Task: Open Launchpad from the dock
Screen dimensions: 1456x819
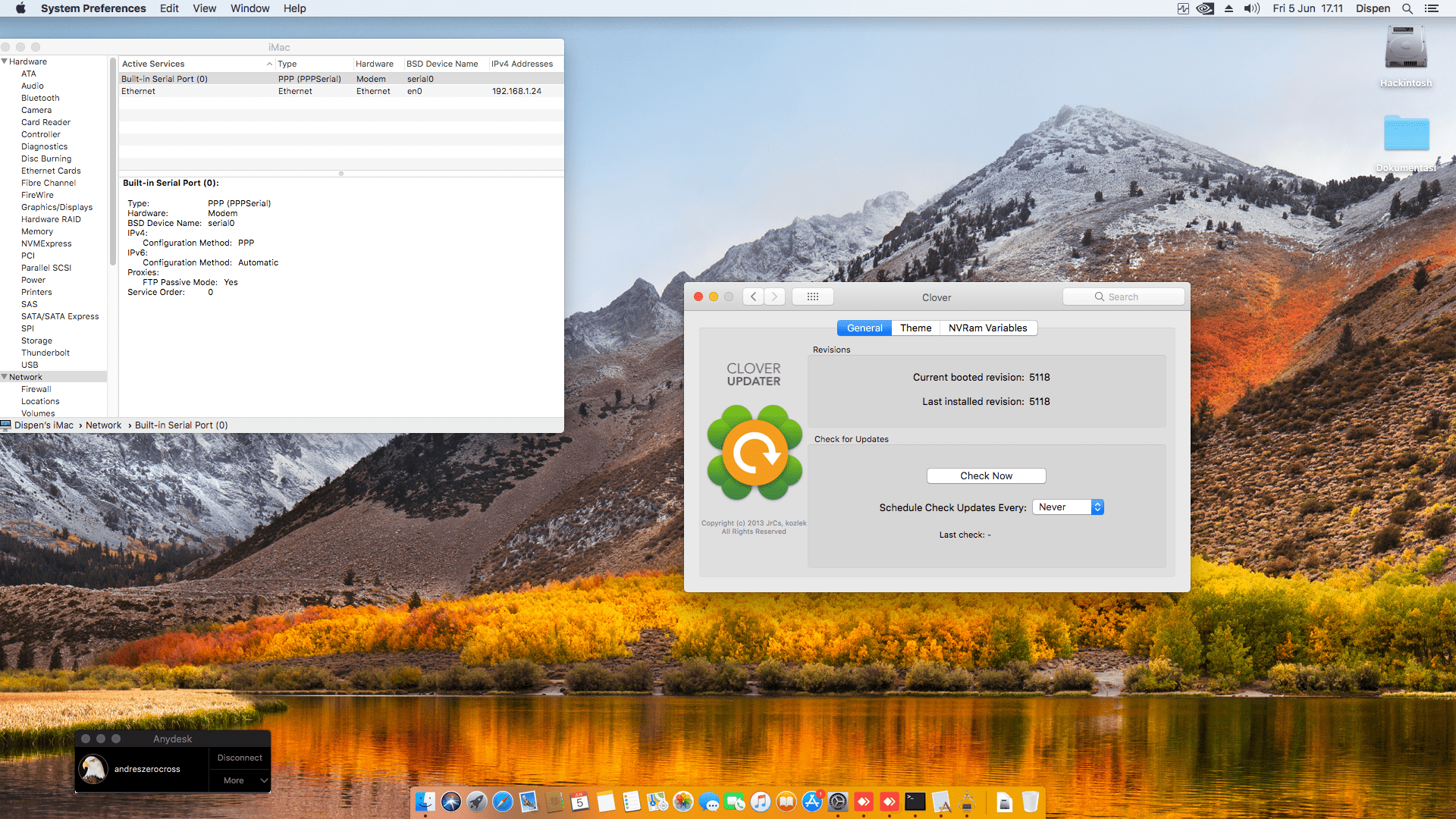Action: tap(477, 802)
